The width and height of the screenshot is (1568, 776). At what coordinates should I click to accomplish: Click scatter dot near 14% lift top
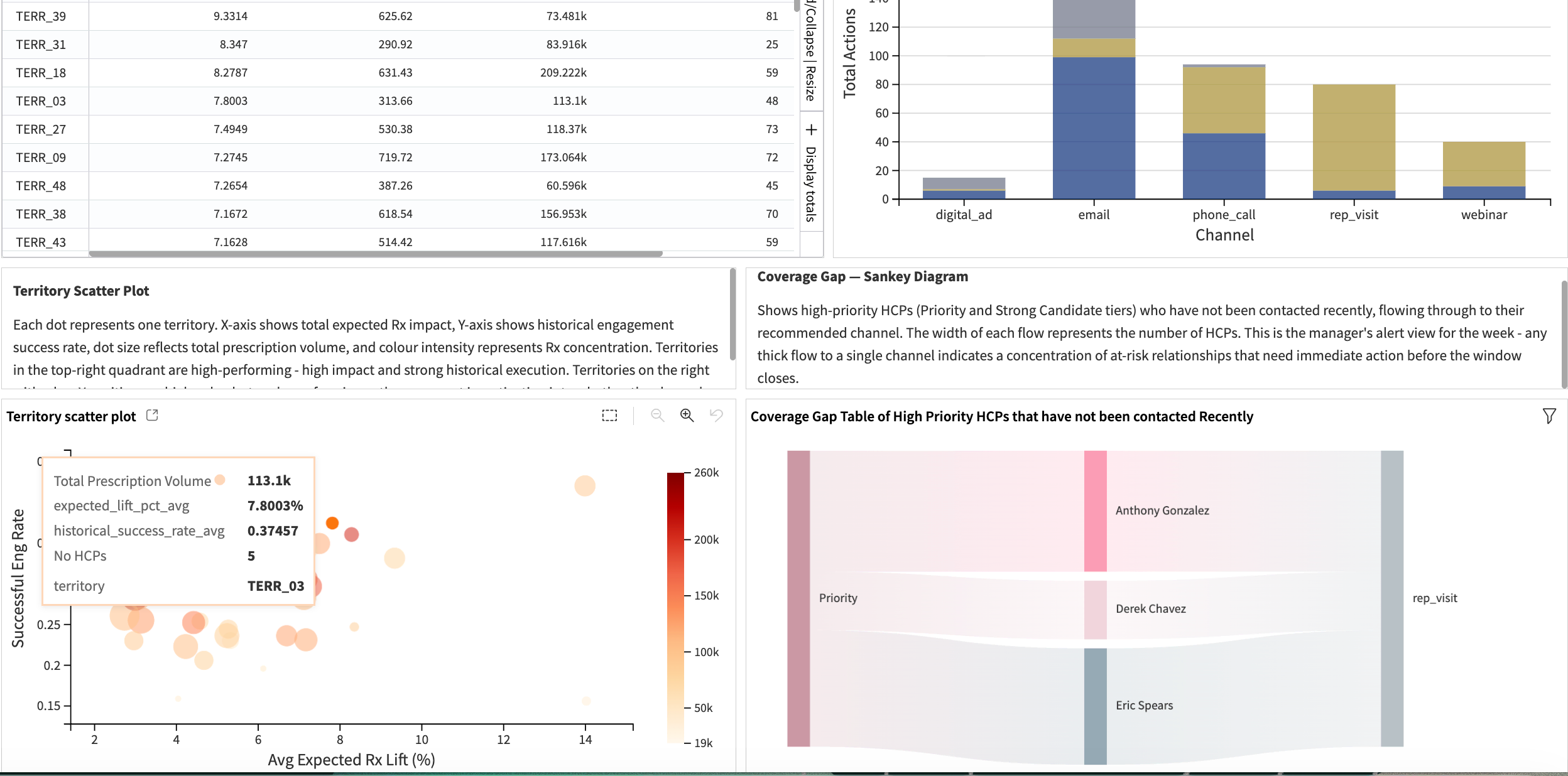click(584, 486)
